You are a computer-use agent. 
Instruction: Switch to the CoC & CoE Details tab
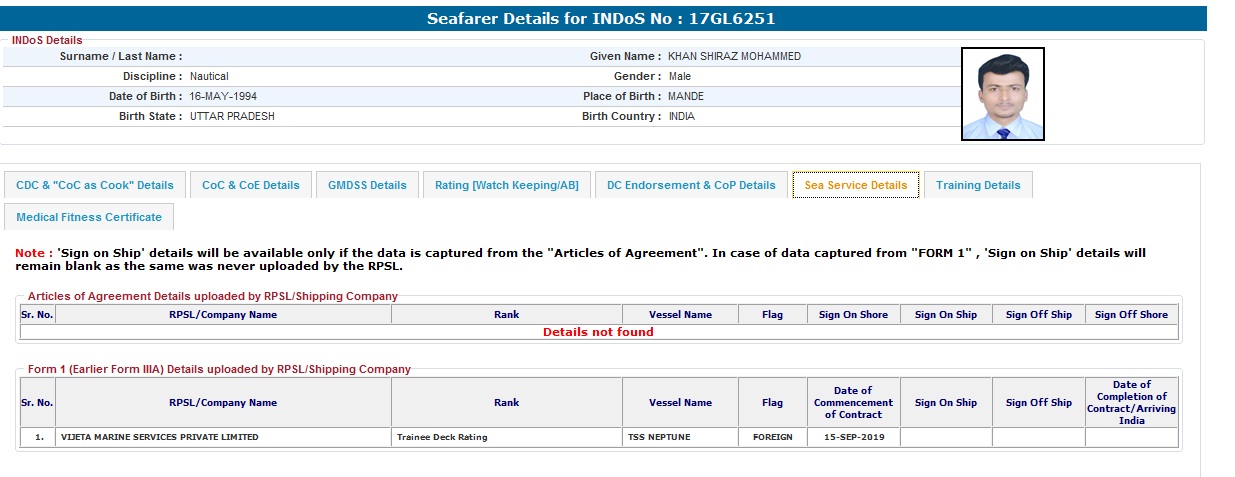[250, 185]
